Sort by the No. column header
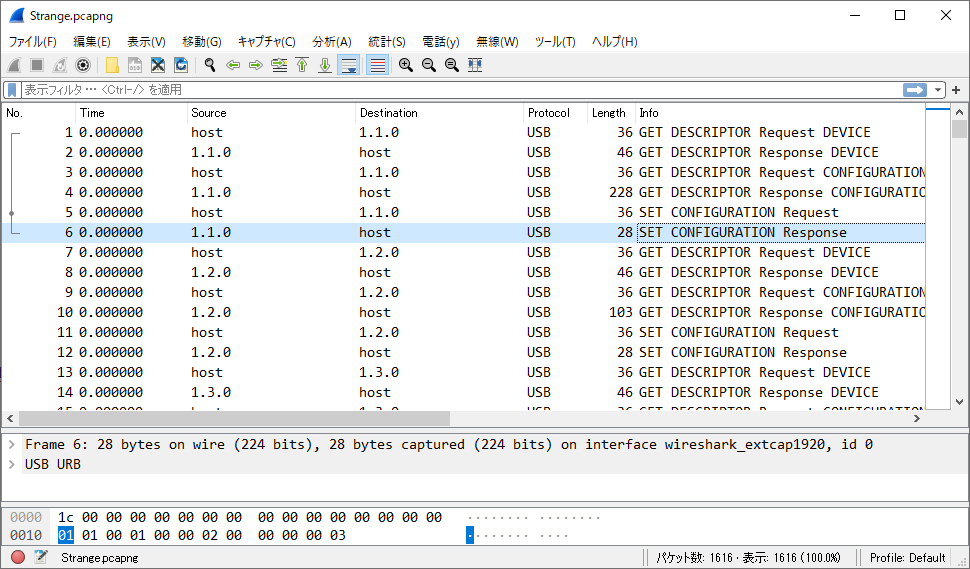This screenshot has height=569, width=970. click(x=39, y=113)
